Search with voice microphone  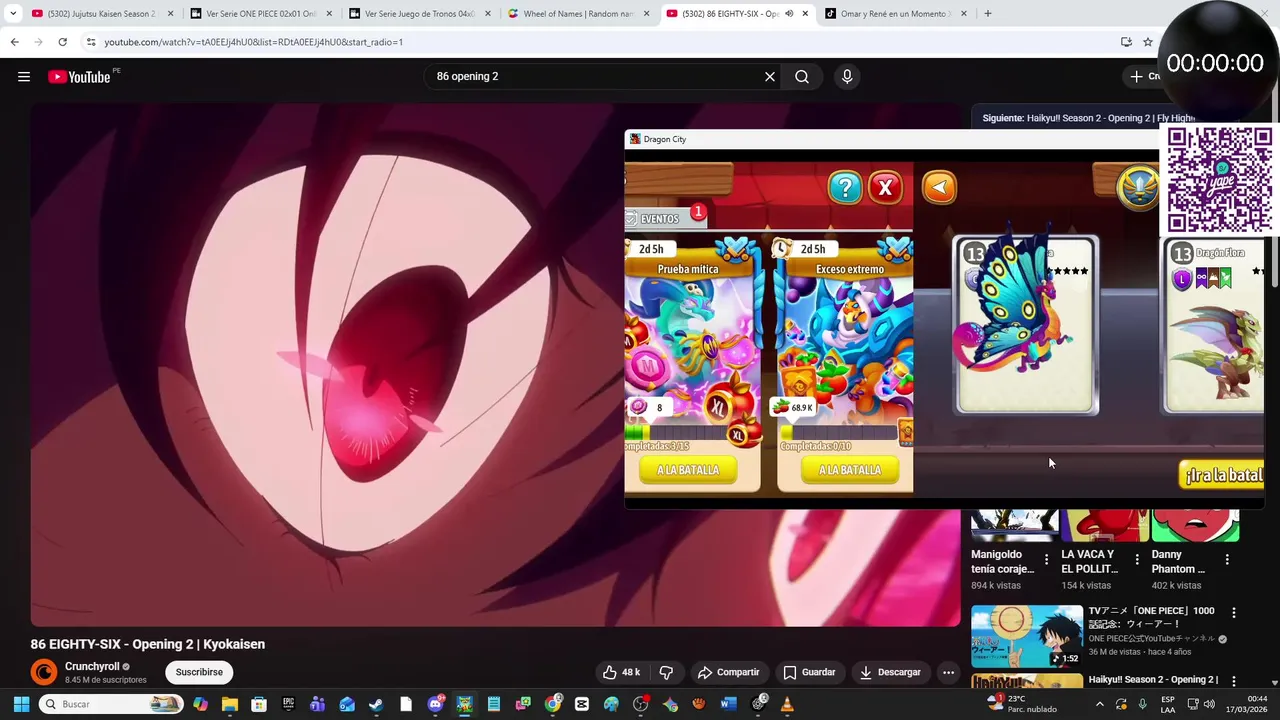click(847, 77)
